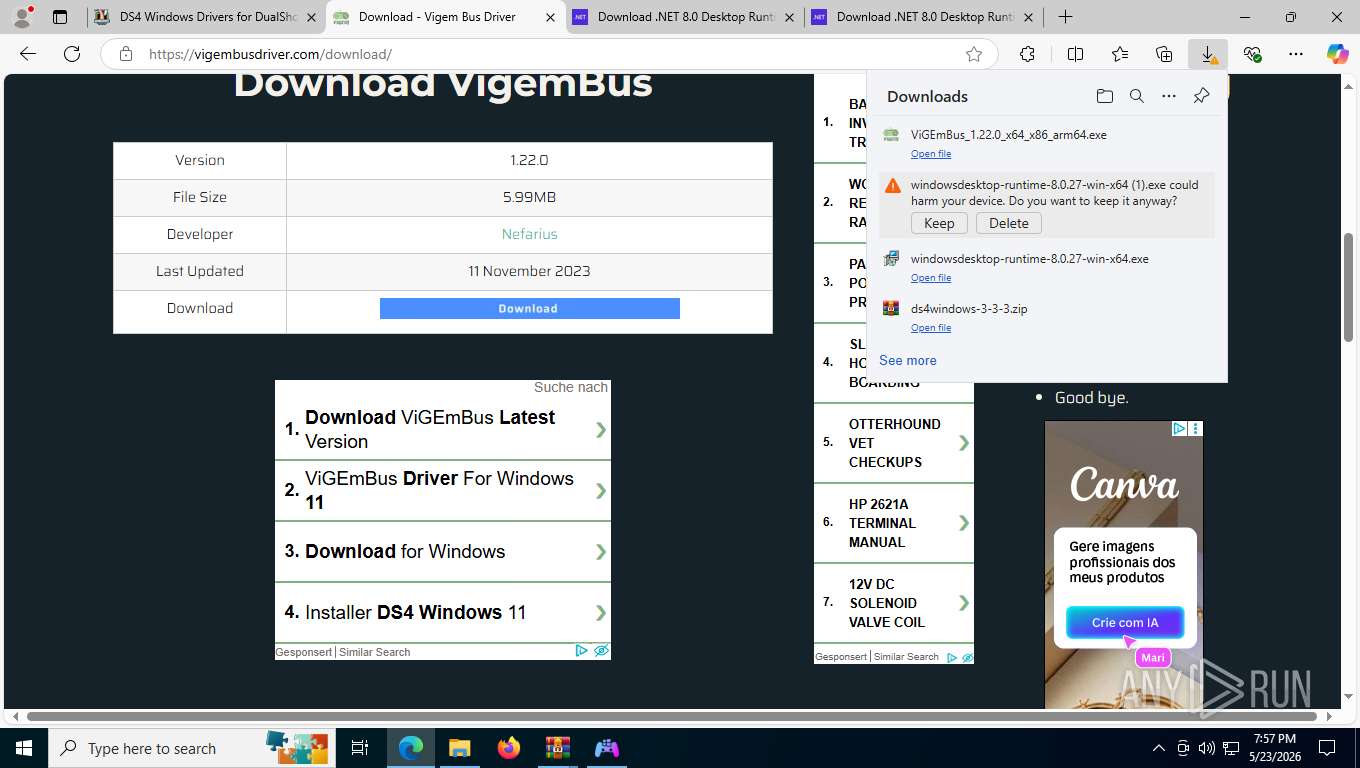
Task: Open Browser essentials heart icon
Action: 1252,54
